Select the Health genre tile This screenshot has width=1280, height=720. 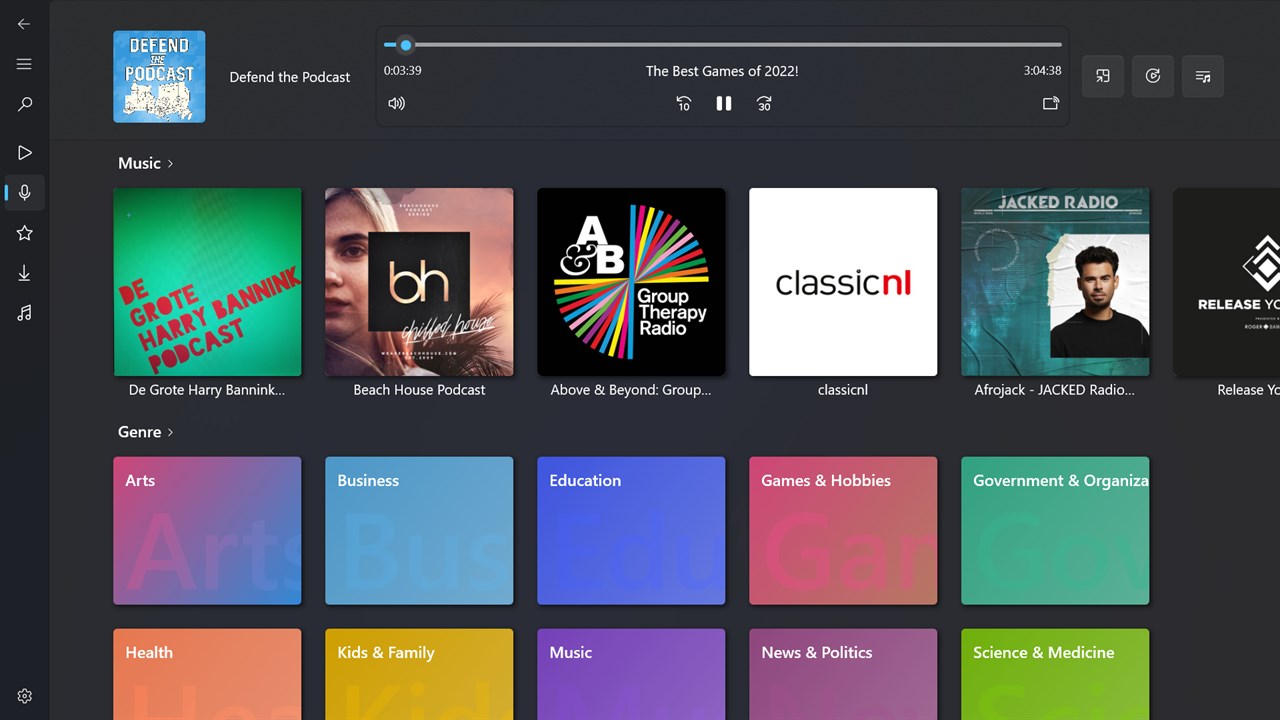tap(207, 674)
